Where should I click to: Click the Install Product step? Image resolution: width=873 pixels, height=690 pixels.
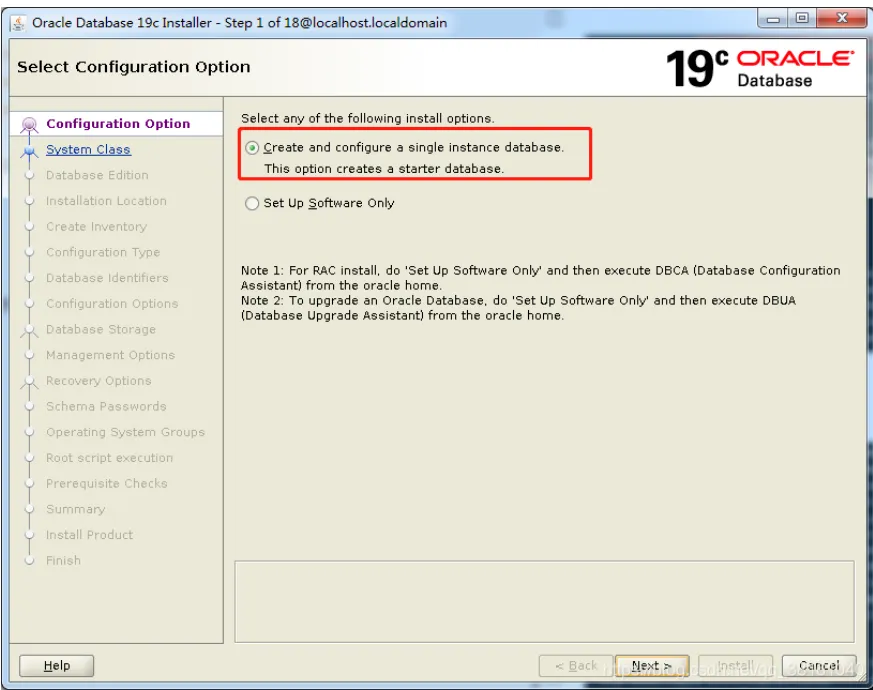coord(89,535)
